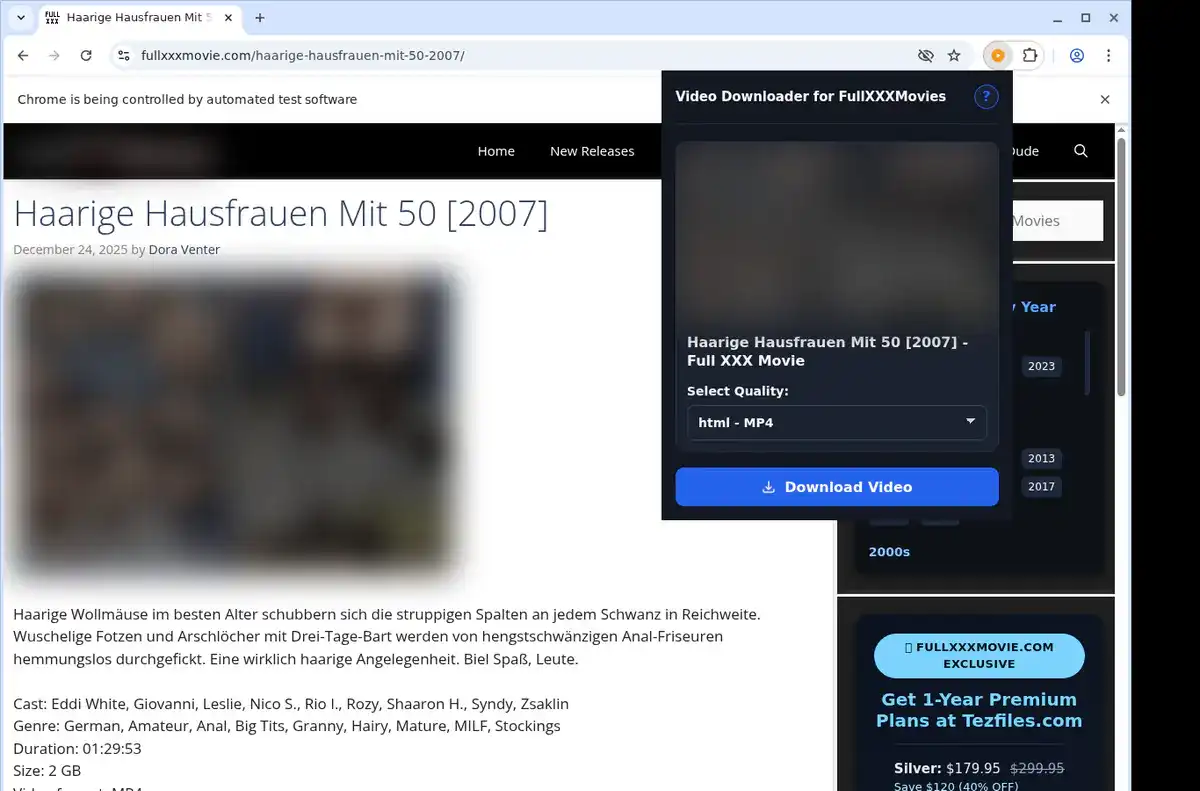Viewport: 1200px width, 791px height.
Task: Click the Video Downloader for FullXXXMovies popup title
Action: point(811,96)
